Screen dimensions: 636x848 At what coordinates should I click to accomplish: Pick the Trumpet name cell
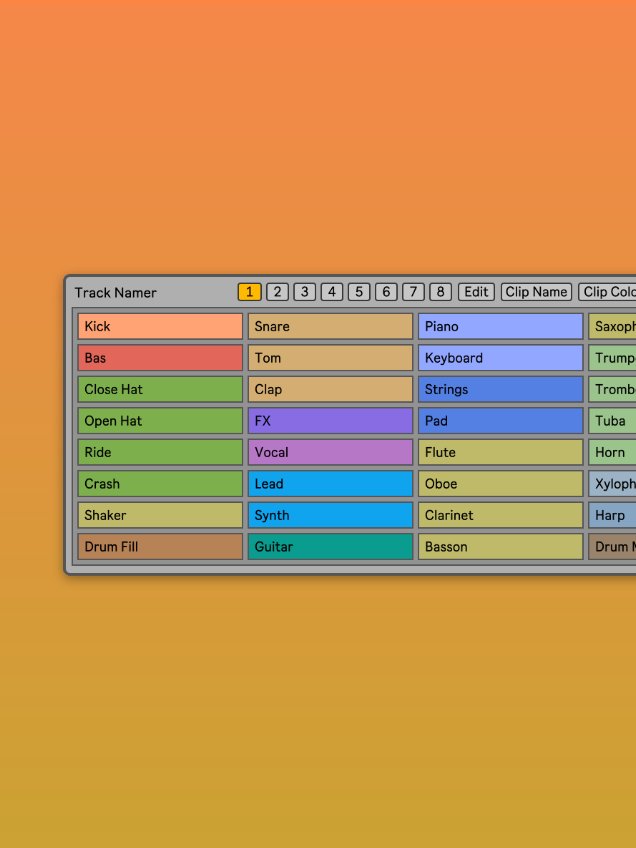point(612,357)
